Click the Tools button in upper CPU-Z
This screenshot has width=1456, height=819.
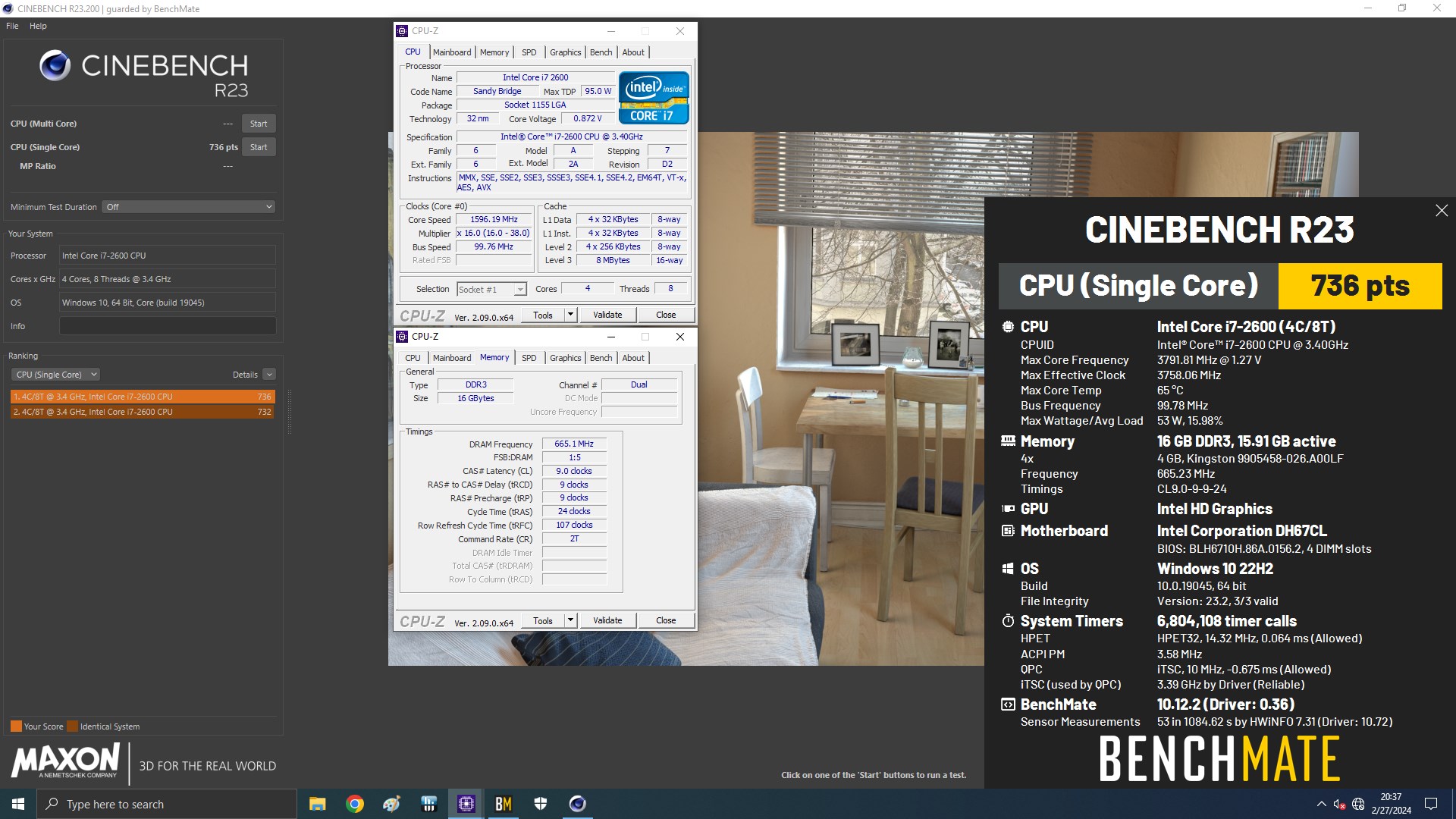click(543, 315)
